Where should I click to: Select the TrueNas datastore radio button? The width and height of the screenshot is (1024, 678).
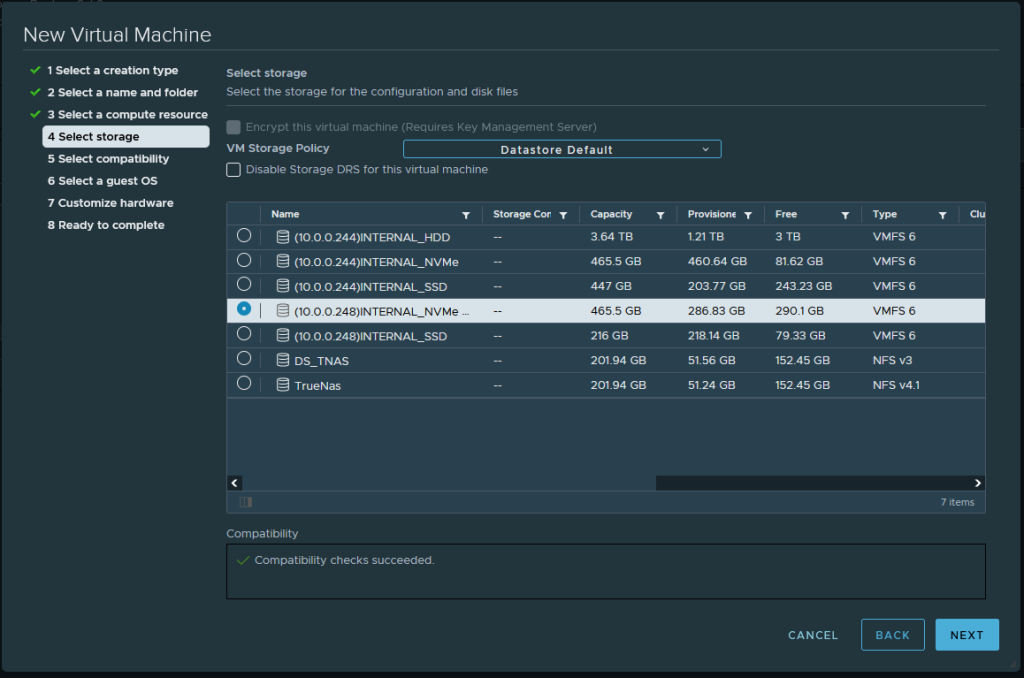(244, 384)
